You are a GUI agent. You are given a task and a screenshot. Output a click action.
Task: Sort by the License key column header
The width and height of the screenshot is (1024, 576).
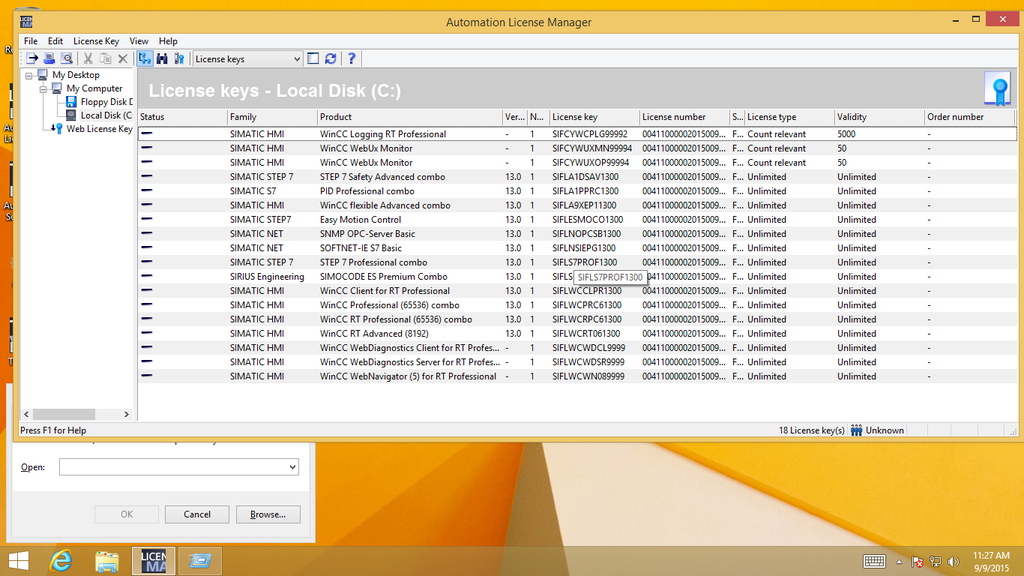point(594,117)
